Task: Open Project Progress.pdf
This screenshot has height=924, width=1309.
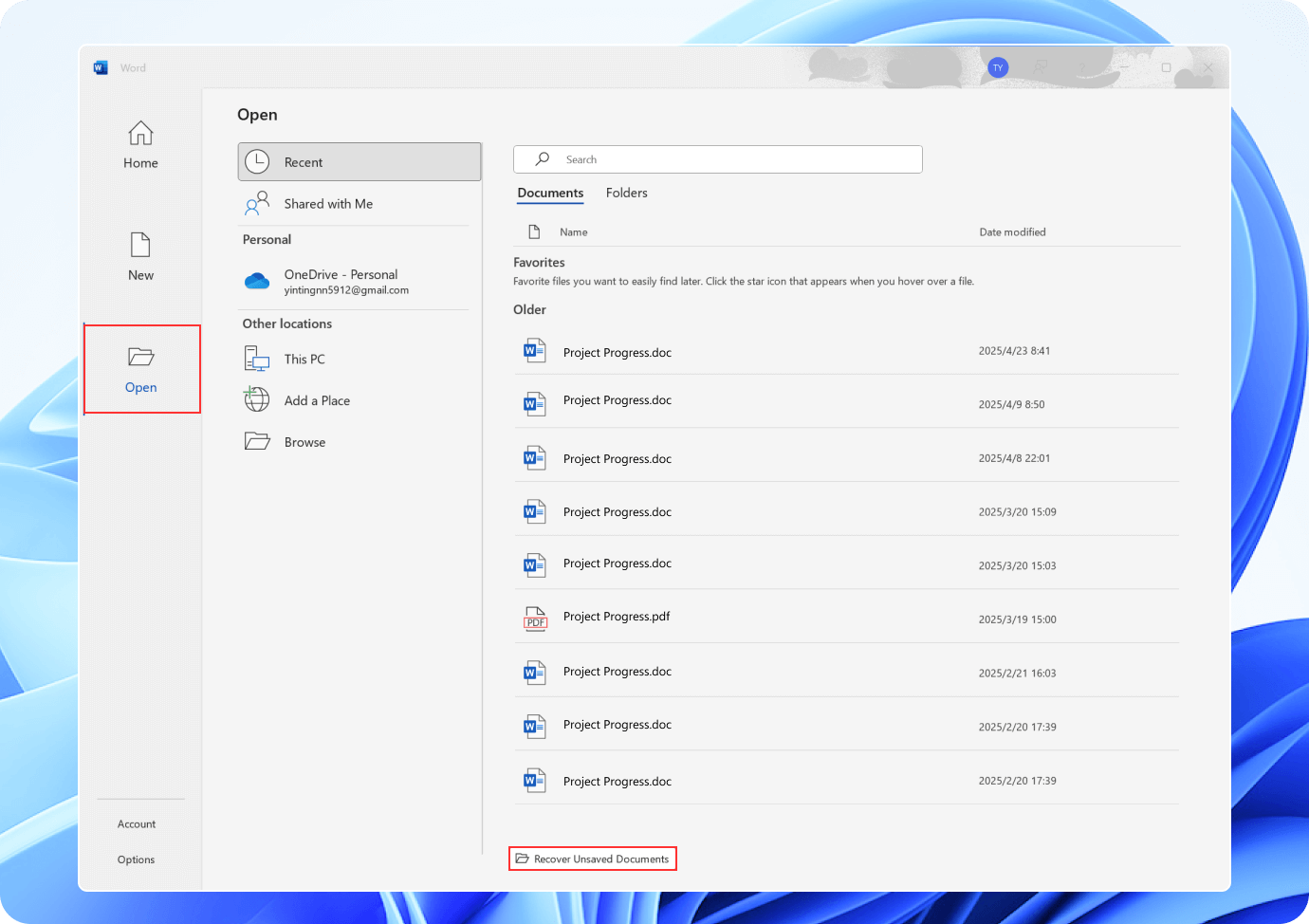Action: tap(846, 618)
